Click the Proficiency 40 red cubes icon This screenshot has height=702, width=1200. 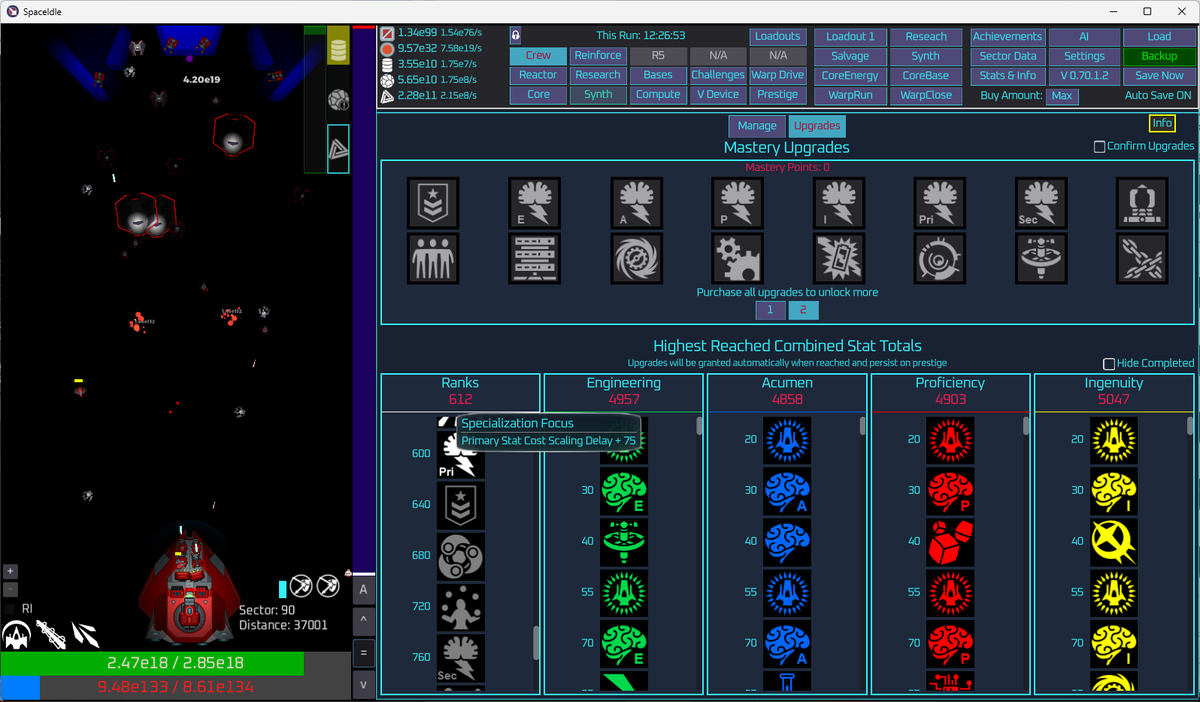tap(952, 542)
